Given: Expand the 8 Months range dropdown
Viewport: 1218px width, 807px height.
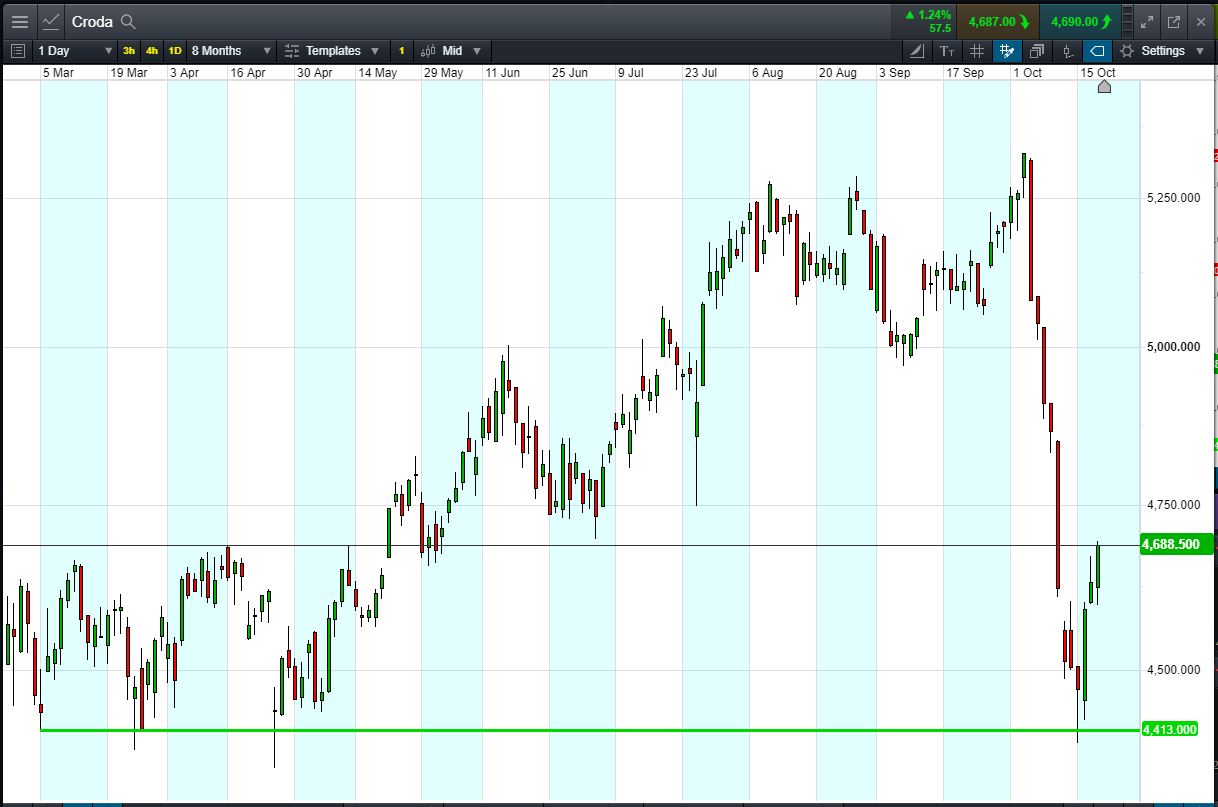Looking at the screenshot, I should 231,51.
